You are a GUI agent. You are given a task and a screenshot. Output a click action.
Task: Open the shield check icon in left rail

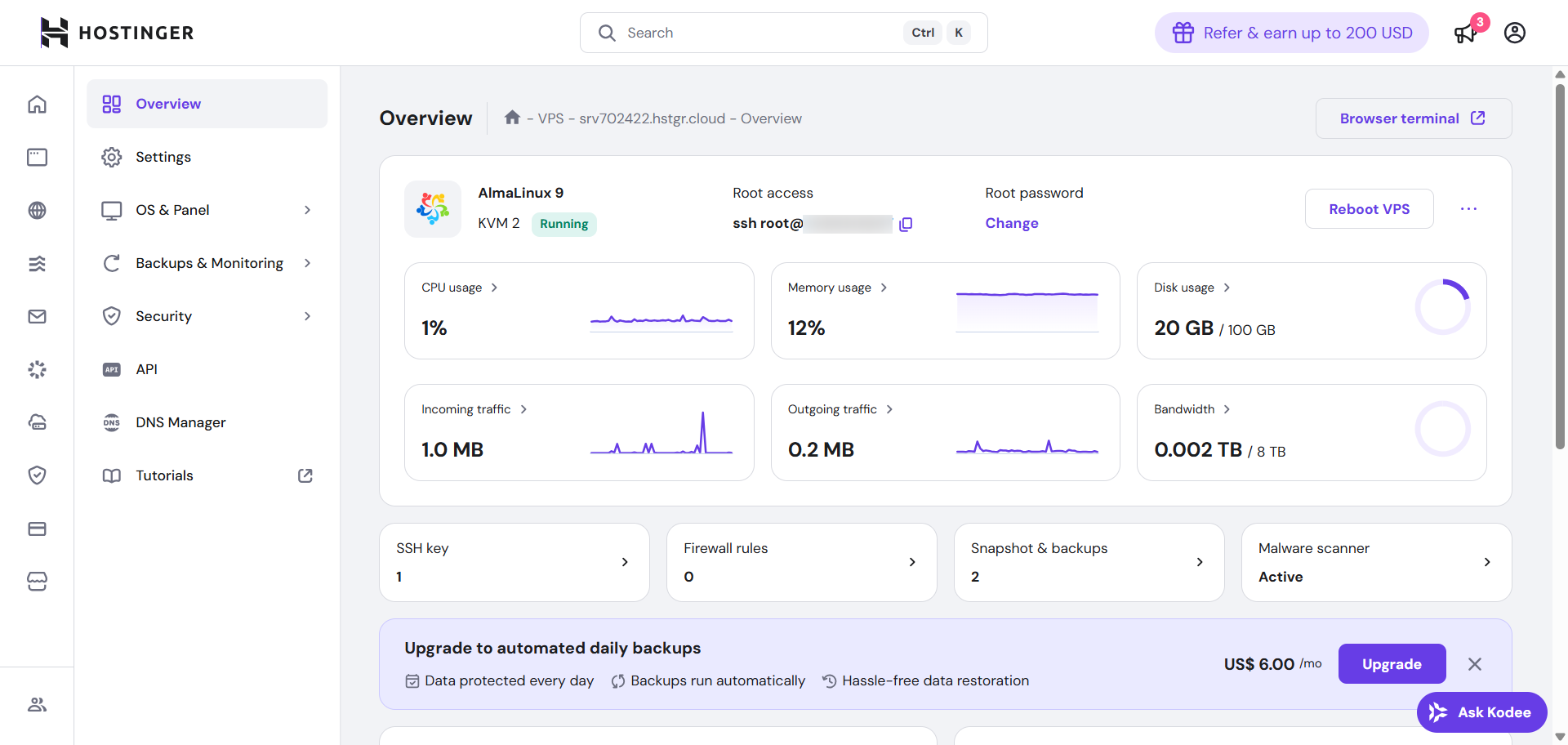pyautogui.click(x=37, y=475)
